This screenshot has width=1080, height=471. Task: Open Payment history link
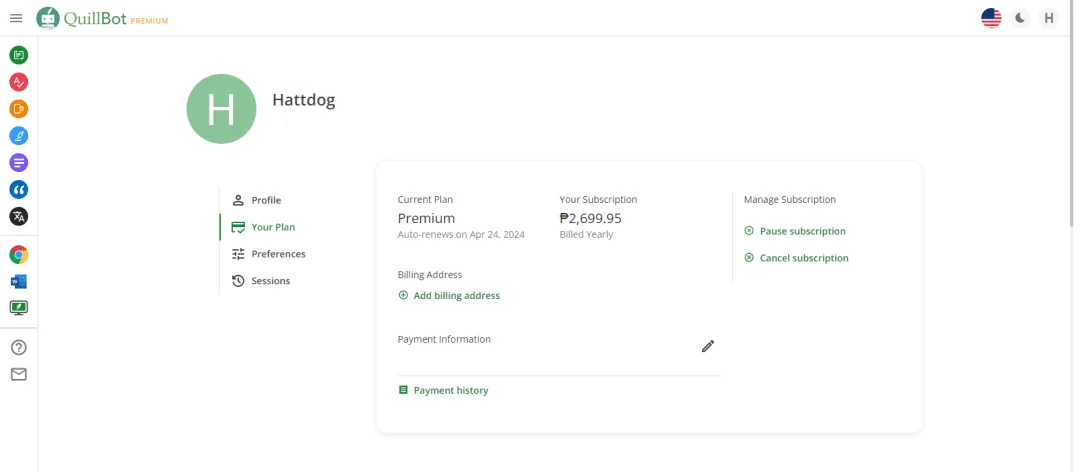(x=444, y=390)
